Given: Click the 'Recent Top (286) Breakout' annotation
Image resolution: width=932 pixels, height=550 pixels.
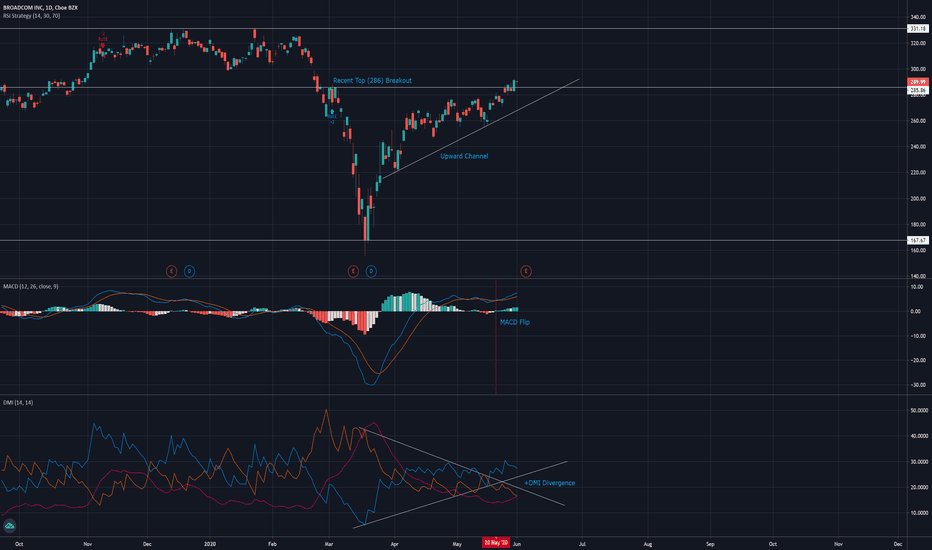Looking at the screenshot, I should [x=372, y=80].
